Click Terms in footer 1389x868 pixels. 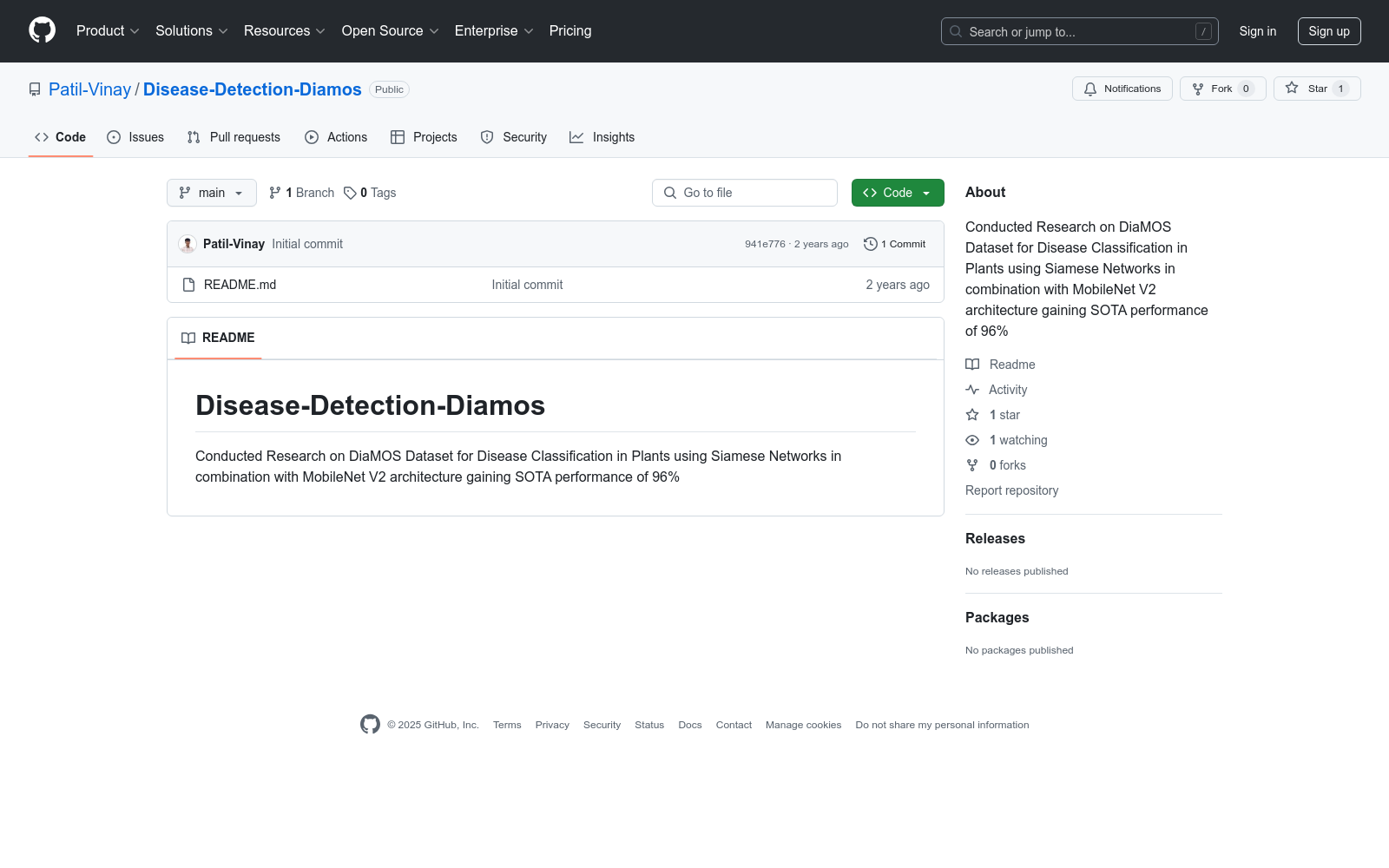pyautogui.click(x=507, y=725)
